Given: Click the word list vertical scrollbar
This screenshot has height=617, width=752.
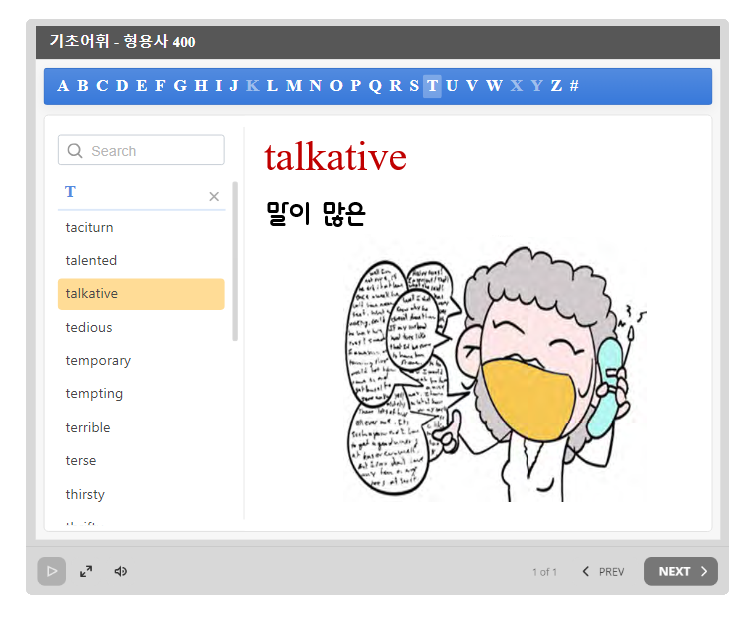Looking at the screenshot, I should point(235,262).
